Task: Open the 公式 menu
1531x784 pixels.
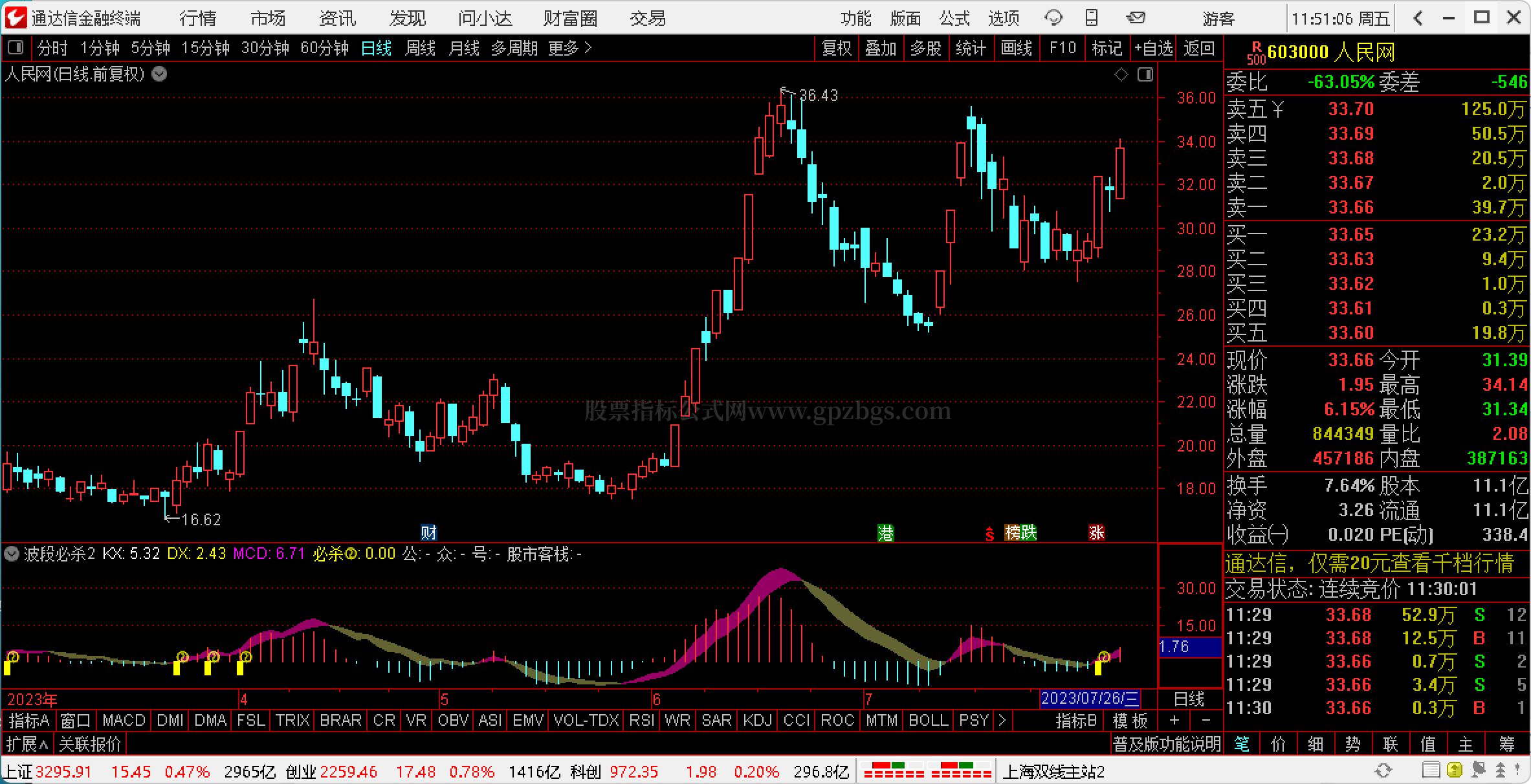Action: [x=954, y=18]
